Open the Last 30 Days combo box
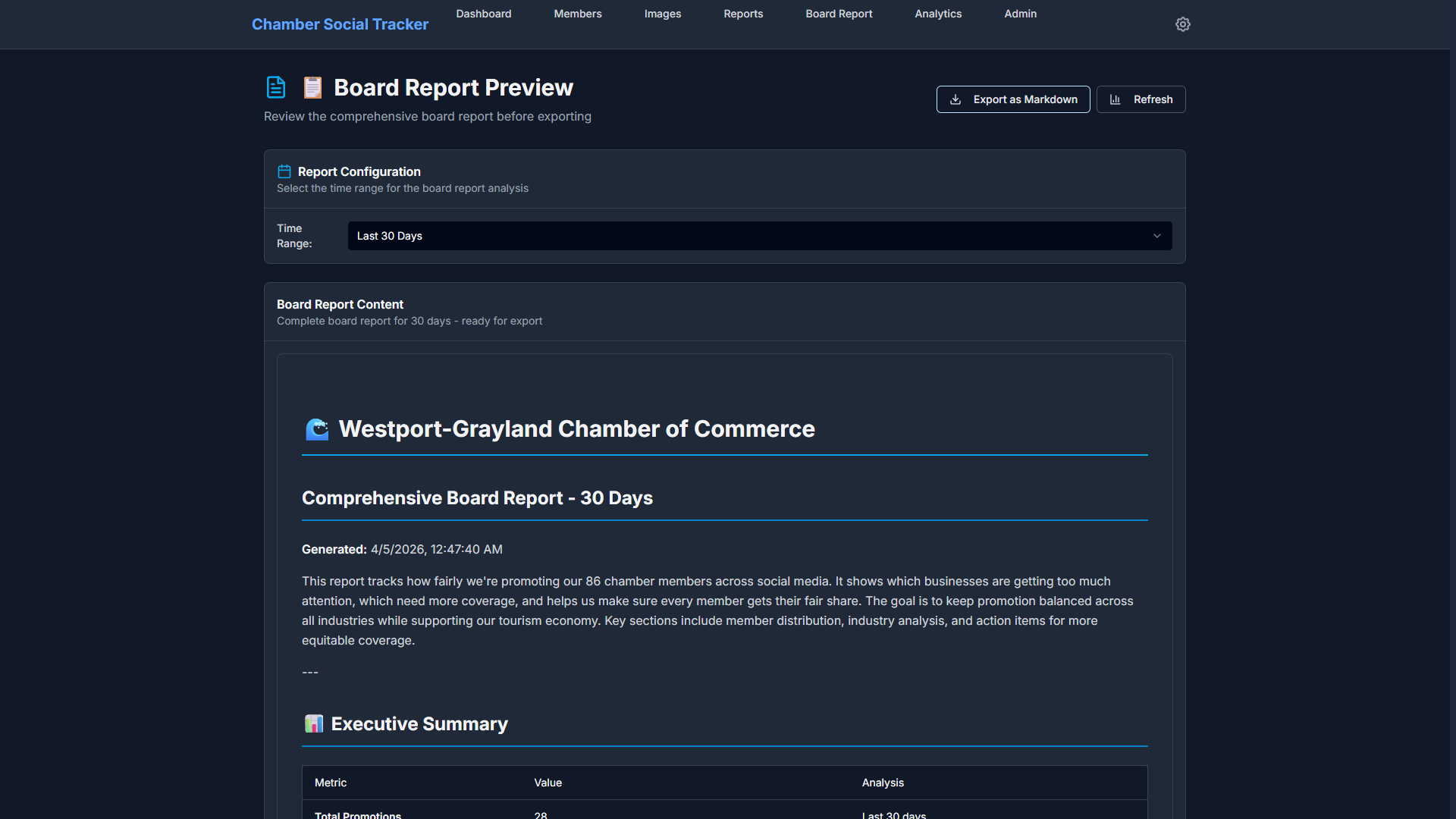Image resolution: width=1456 pixels, height=819 pixels. point(760,236)
